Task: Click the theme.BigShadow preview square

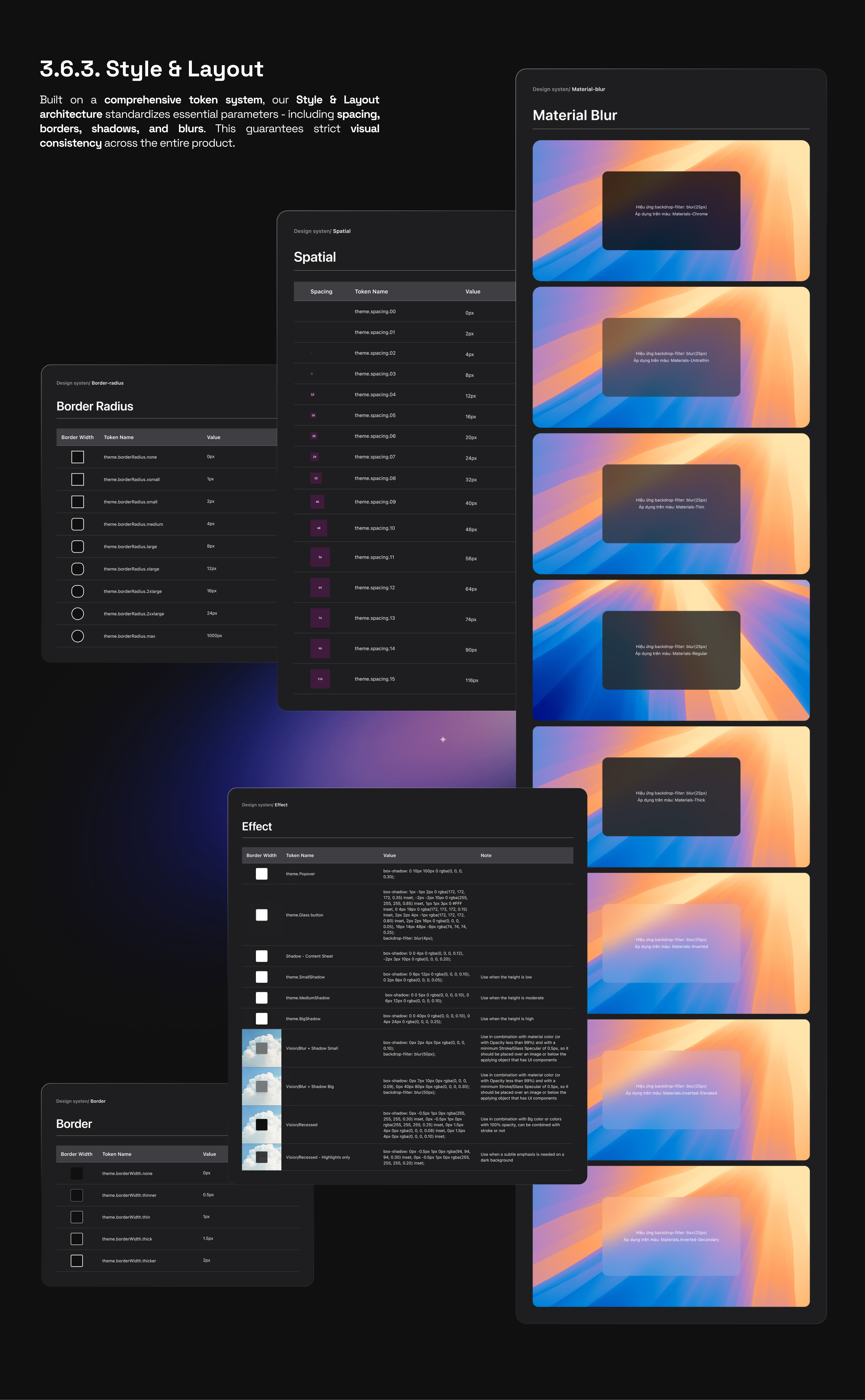Action: 261,1019
